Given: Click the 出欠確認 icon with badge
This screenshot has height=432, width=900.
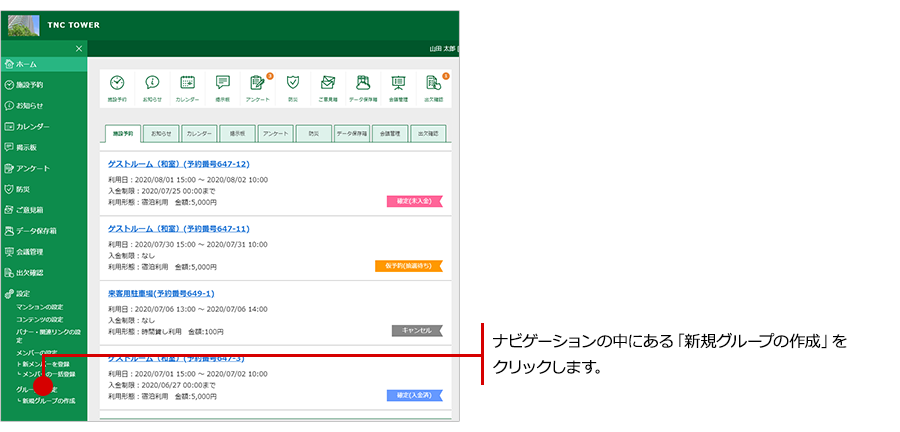Looking at the screenshot, I should 433,84.
